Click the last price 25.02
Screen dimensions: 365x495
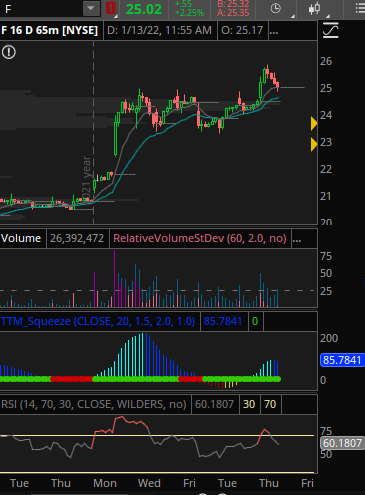click(x=144, y=9)
